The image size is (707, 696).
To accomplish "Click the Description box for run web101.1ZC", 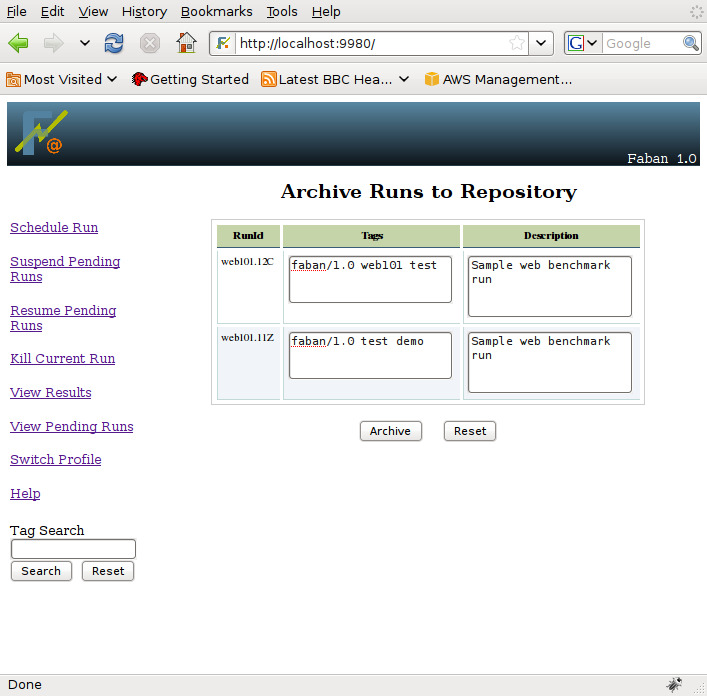I will coord(550,286).
